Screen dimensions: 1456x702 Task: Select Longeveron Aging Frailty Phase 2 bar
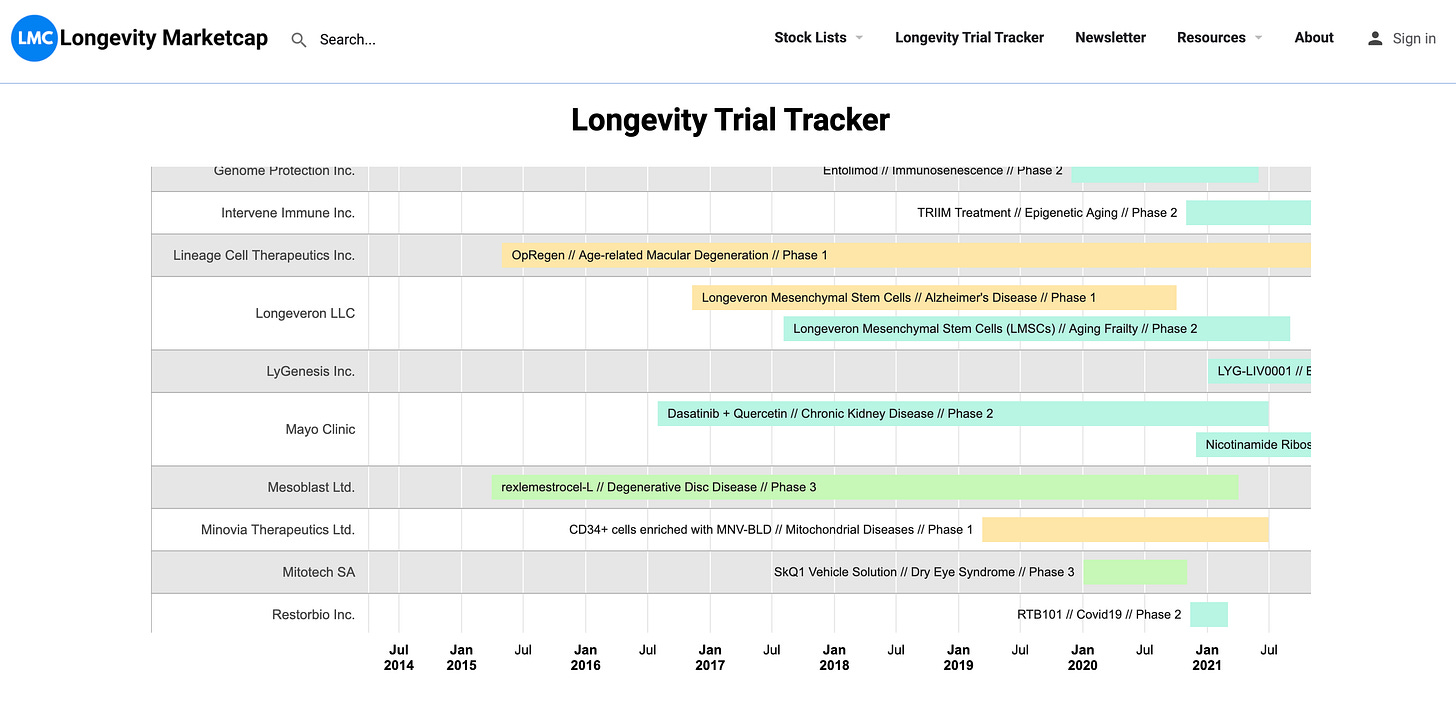coord(1037,328)
